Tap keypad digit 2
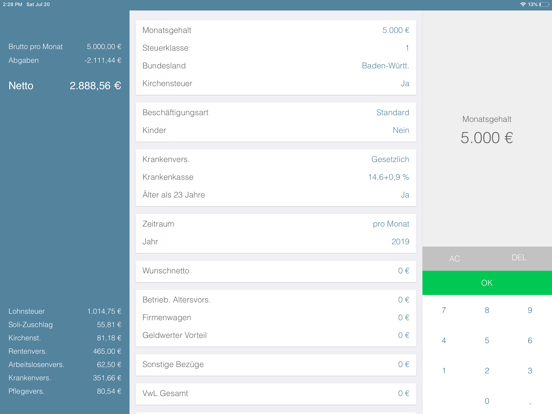Screen dimensions: 552x414 tap(487, 371)
